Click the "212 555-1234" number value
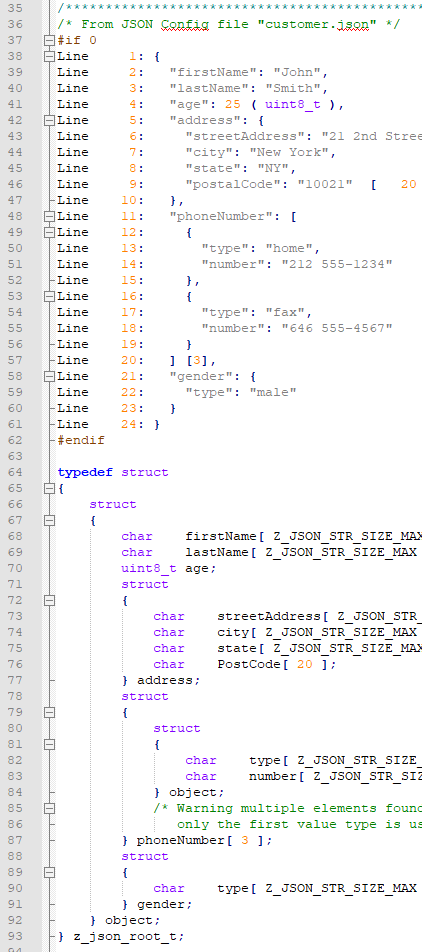 coord(336,264)
